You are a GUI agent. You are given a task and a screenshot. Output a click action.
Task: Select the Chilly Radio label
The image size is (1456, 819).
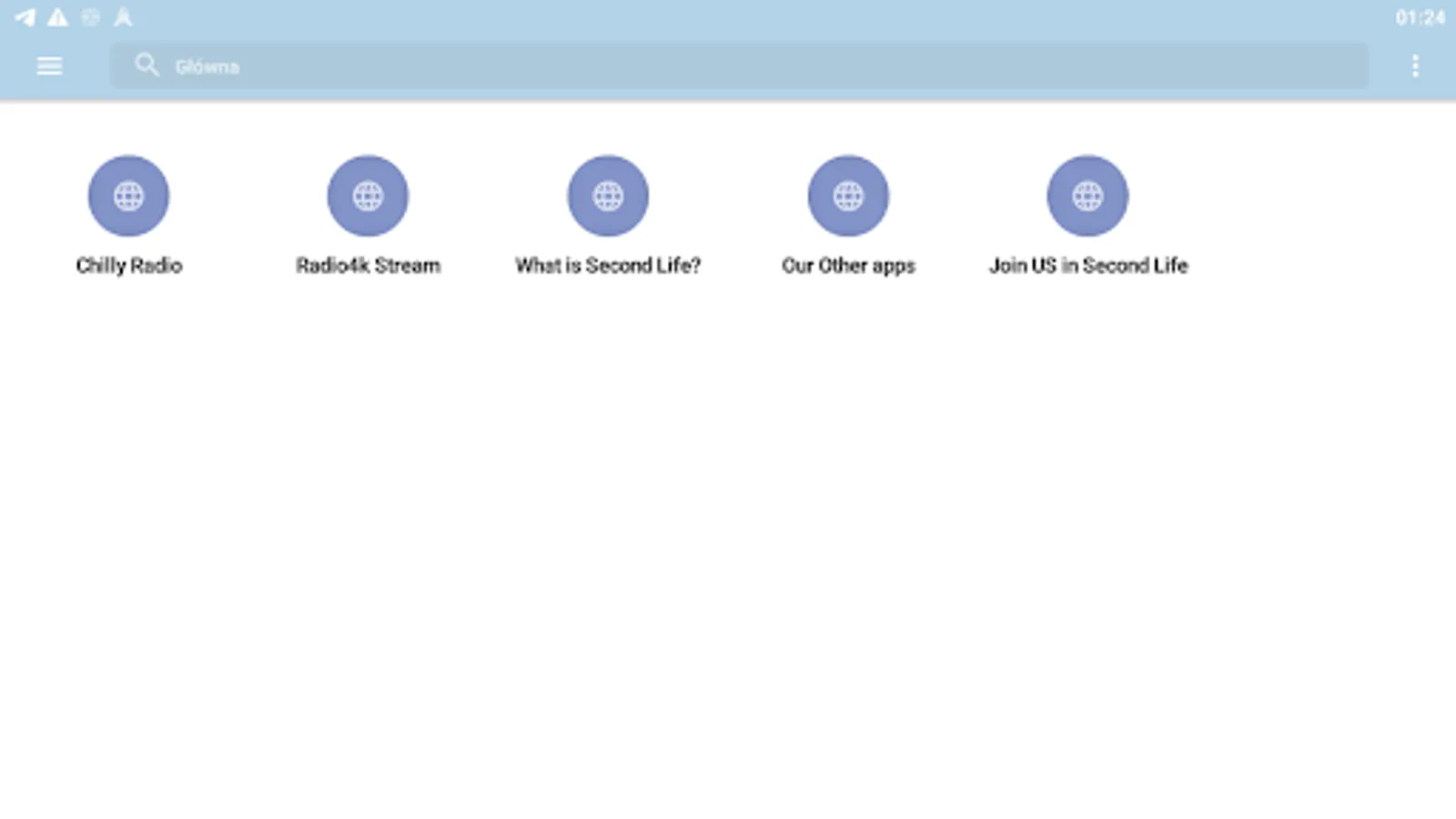pos(129,266)
